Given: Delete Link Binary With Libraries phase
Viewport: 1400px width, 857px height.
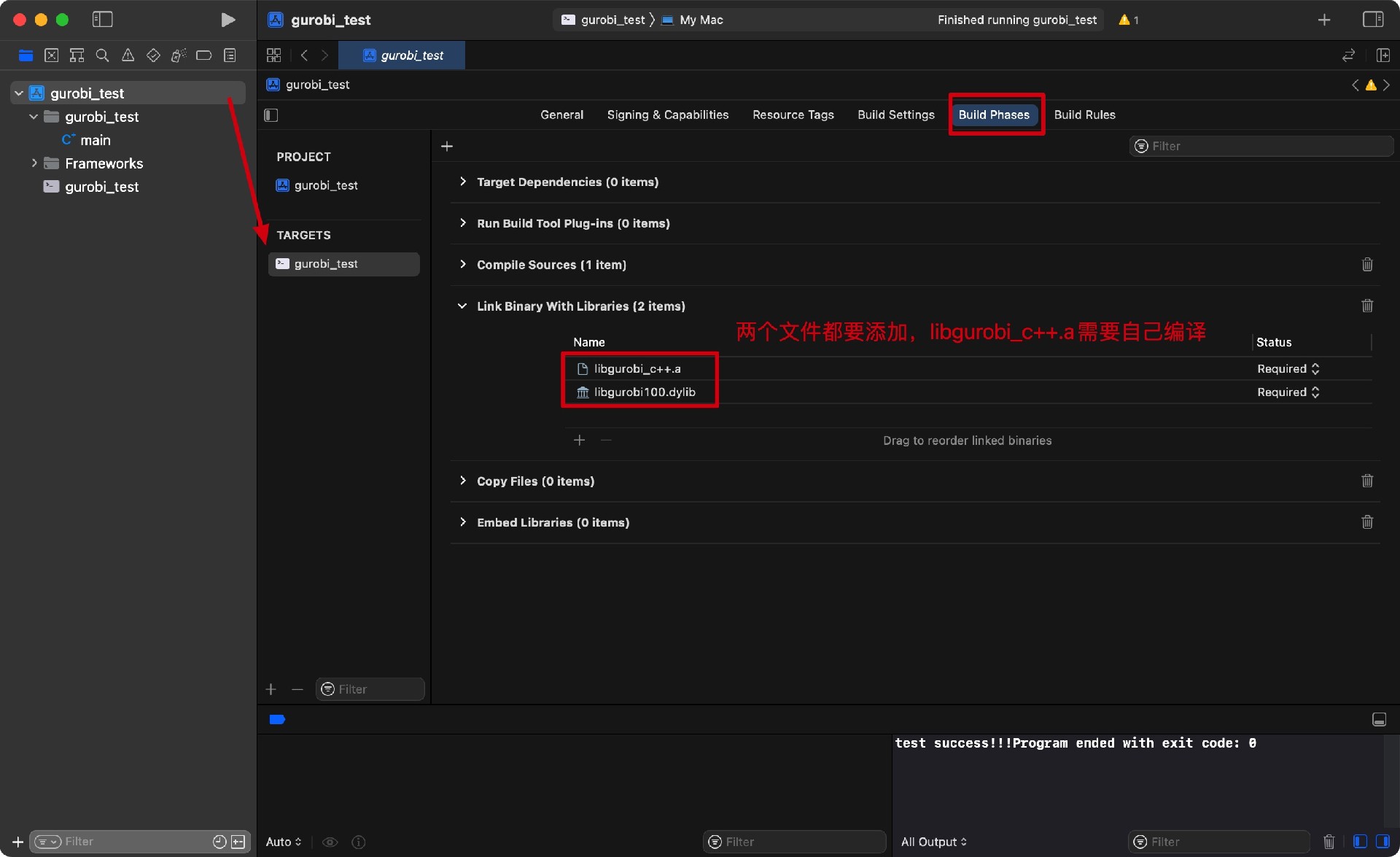Looking at the screenshot, I should [x=1367, y=306].
